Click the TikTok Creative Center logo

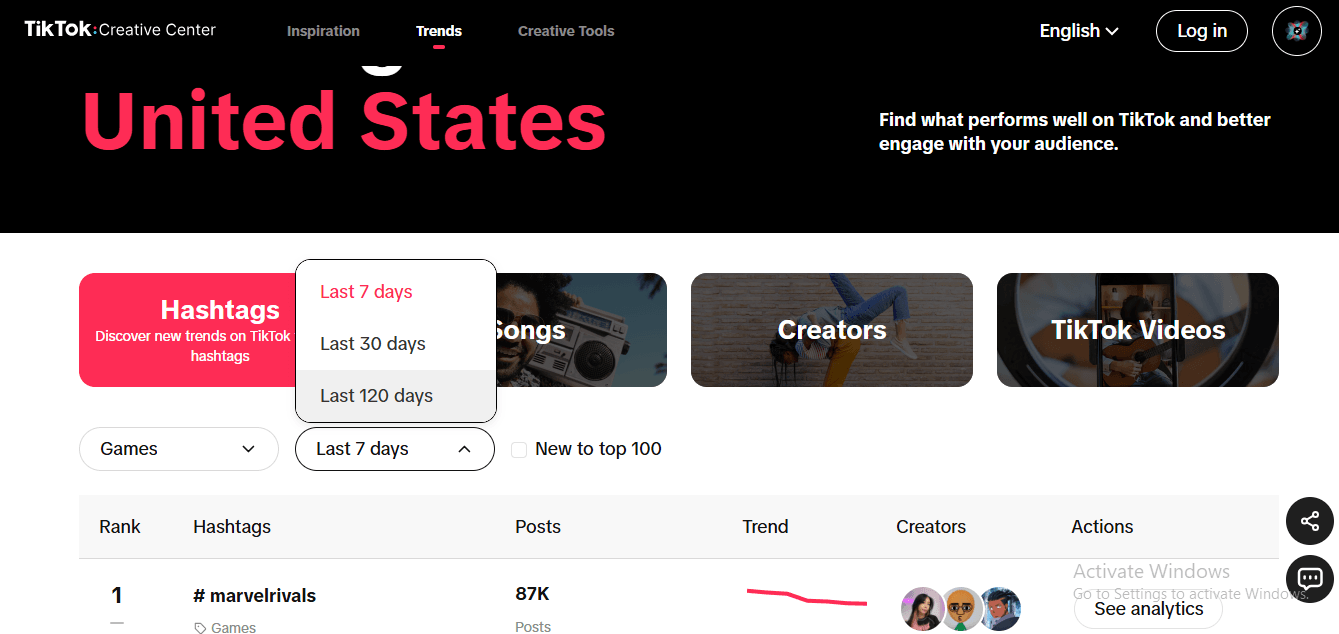click(x=120, y=30)
